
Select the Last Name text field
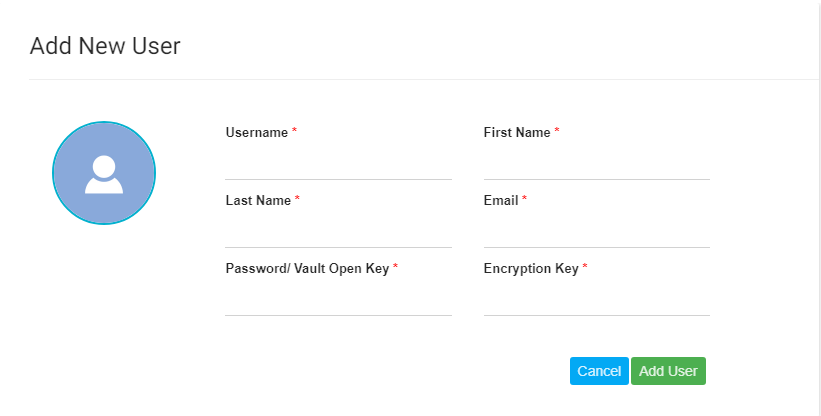click(x=338, y=232)
